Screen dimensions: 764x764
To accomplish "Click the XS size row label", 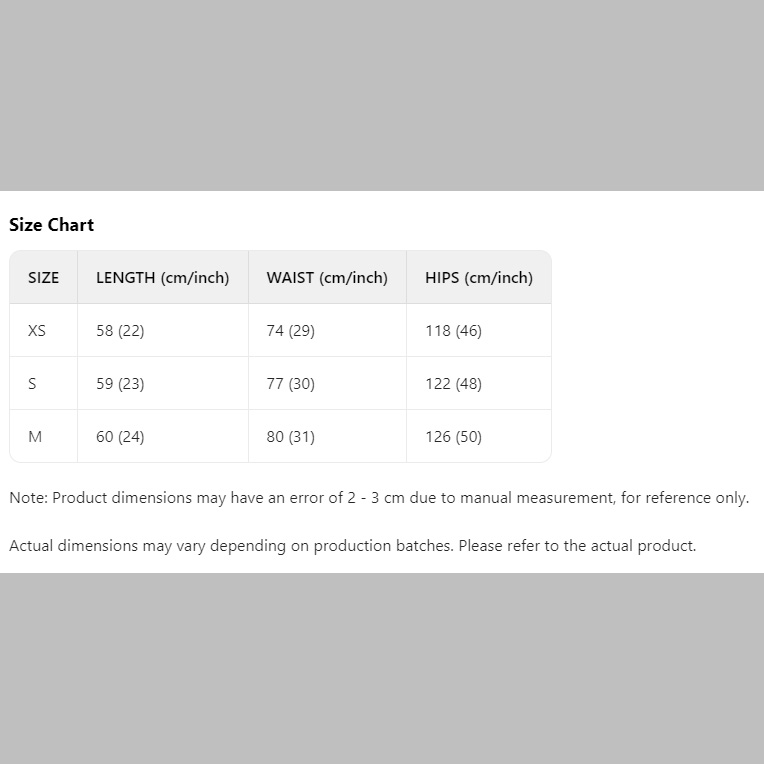I will point(37,331).
